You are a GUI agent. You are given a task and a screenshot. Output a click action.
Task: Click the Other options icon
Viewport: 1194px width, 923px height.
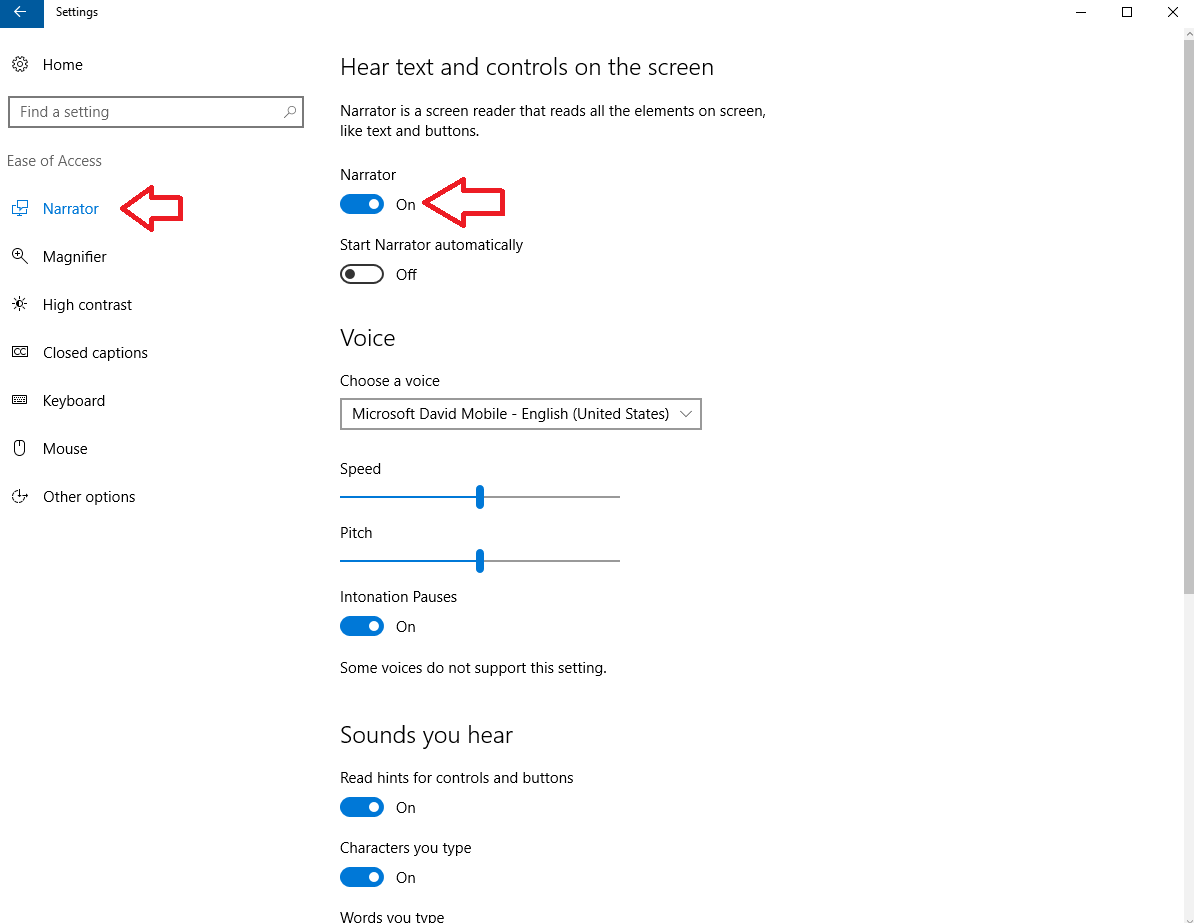(20, 497)
